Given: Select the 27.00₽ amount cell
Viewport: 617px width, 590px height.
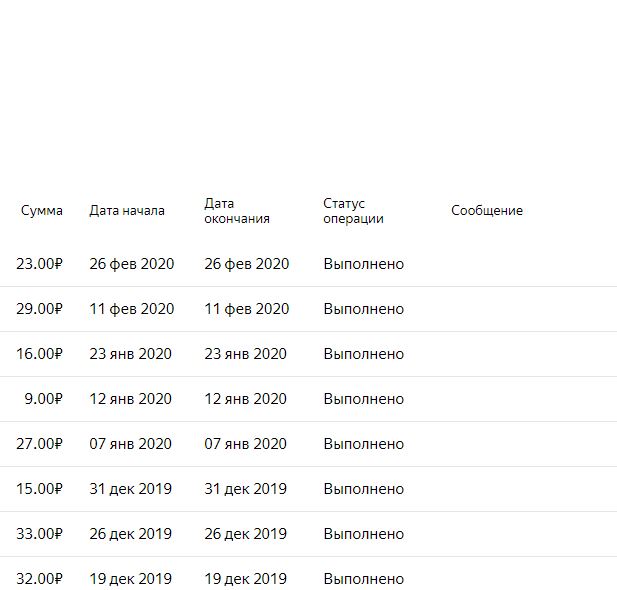Looking at the screenshot, I should click(39, 444).
